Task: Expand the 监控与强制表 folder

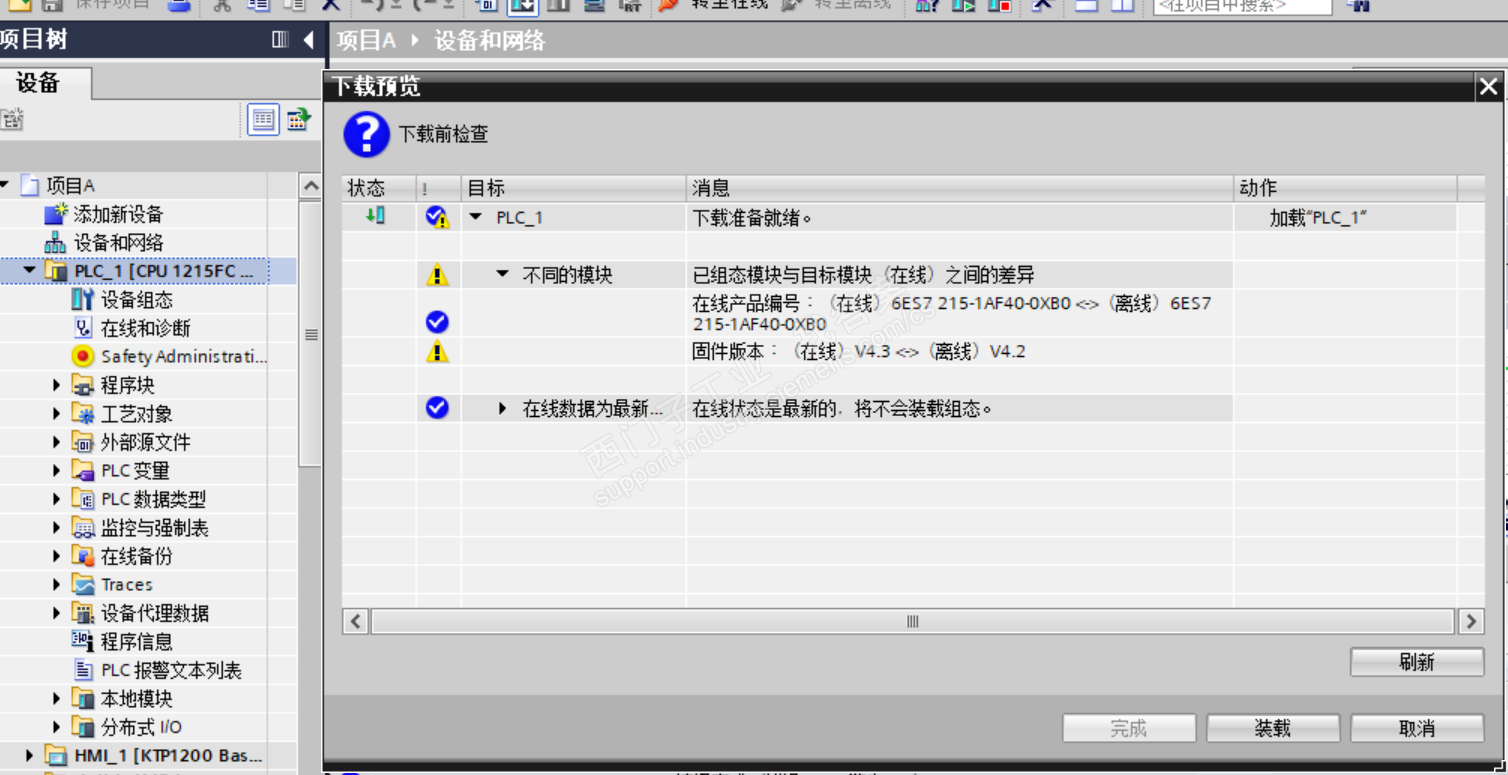Action: 56,528
